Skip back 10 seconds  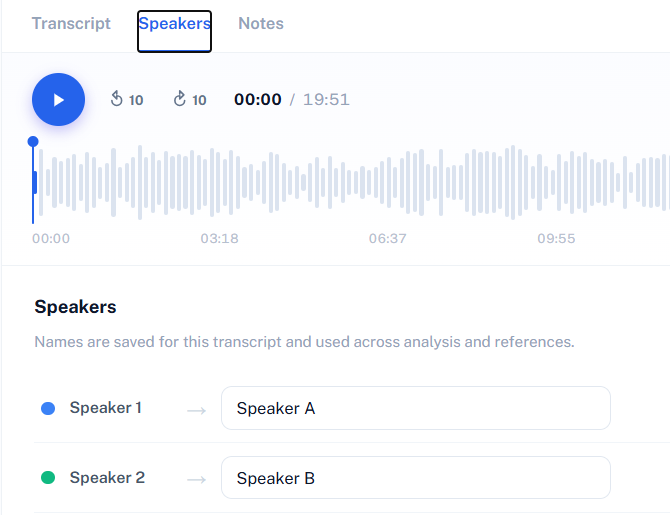click(x=126, y=99)
